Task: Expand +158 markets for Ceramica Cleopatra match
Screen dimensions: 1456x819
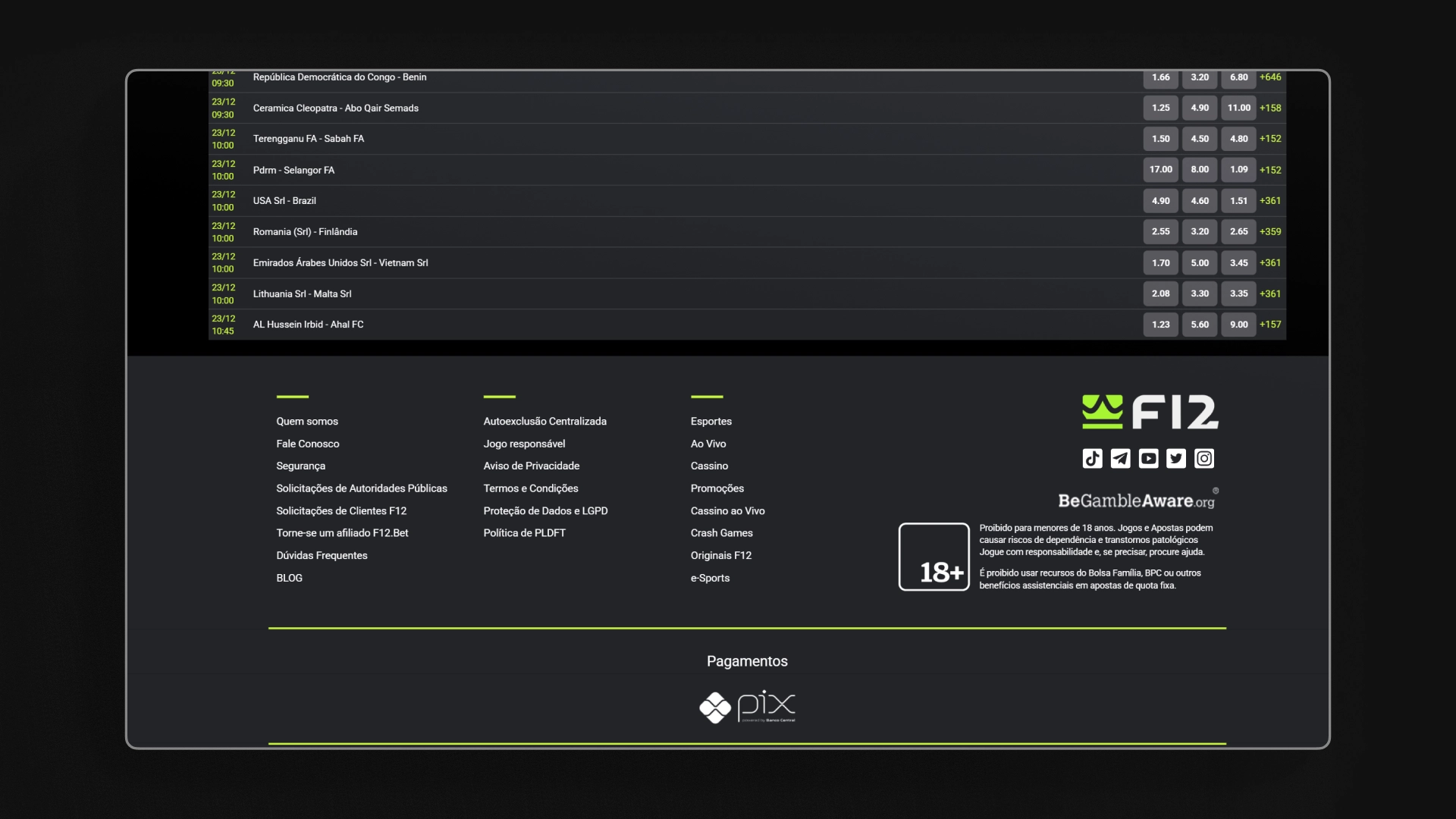Action: [x=1270, y=108]
